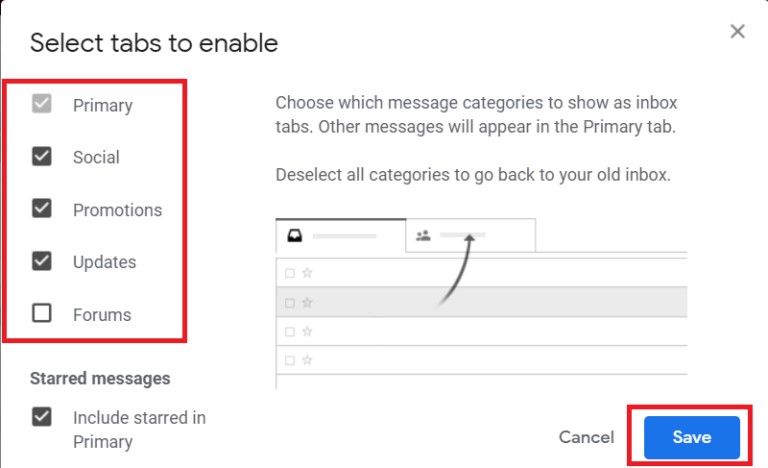768x468 pixels.
Task: Click the 'Select tabs to enable' heading
Action: point(154,43)
